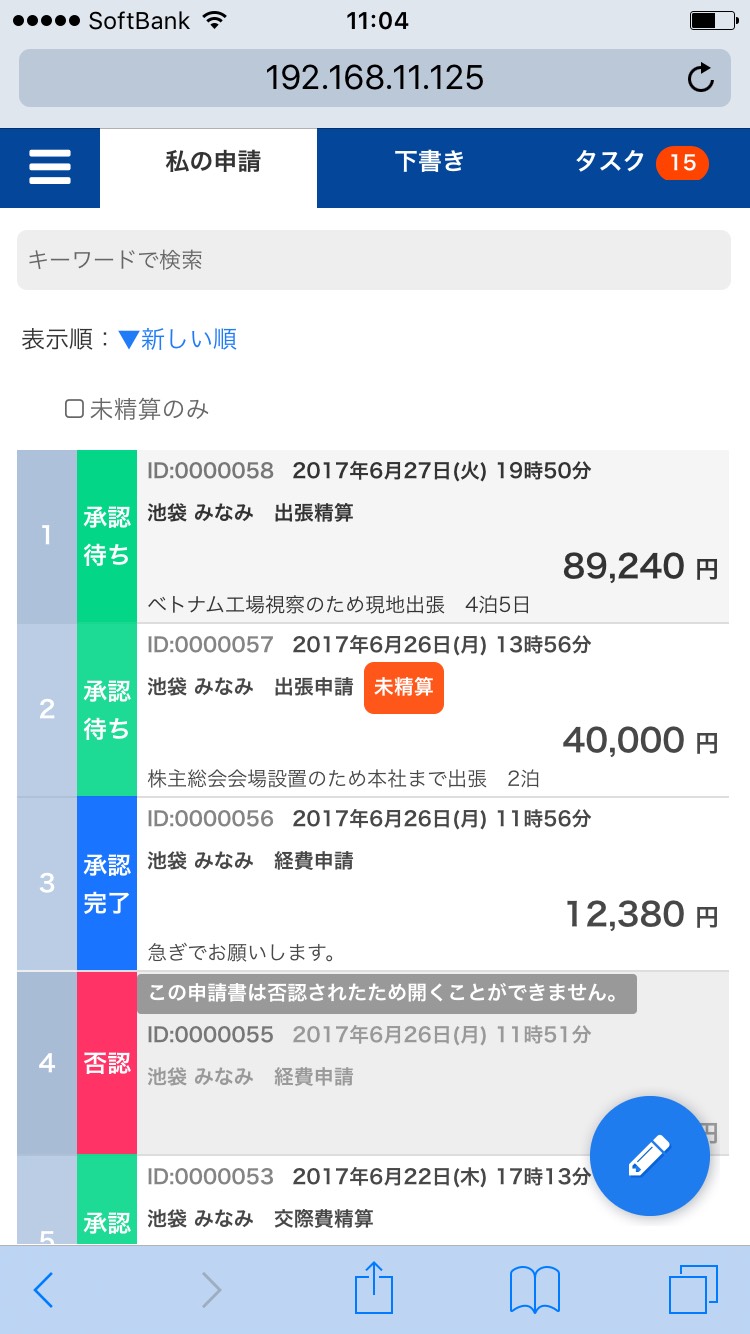This screenshot has width=750, height=1334.
Task: Enable the 未精算のみ checkbox
Action: point(74,409)
